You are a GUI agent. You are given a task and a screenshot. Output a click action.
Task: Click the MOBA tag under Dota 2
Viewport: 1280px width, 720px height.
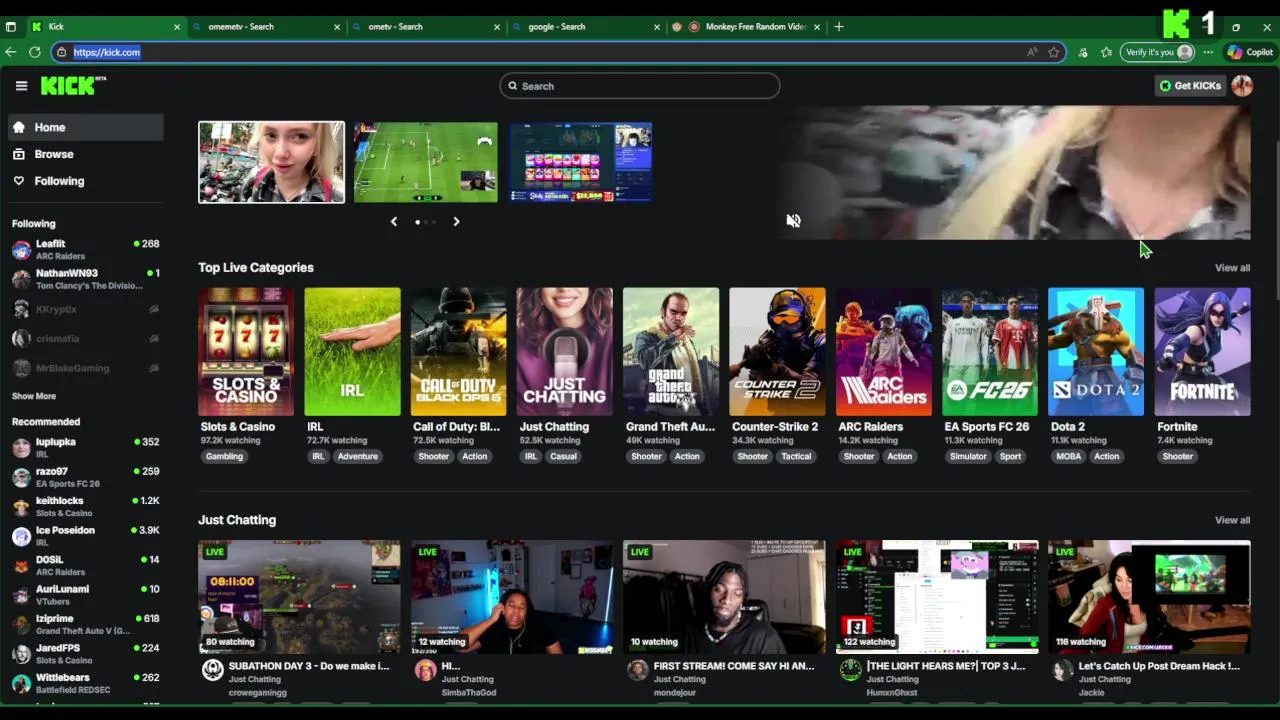pos(1068,456)
